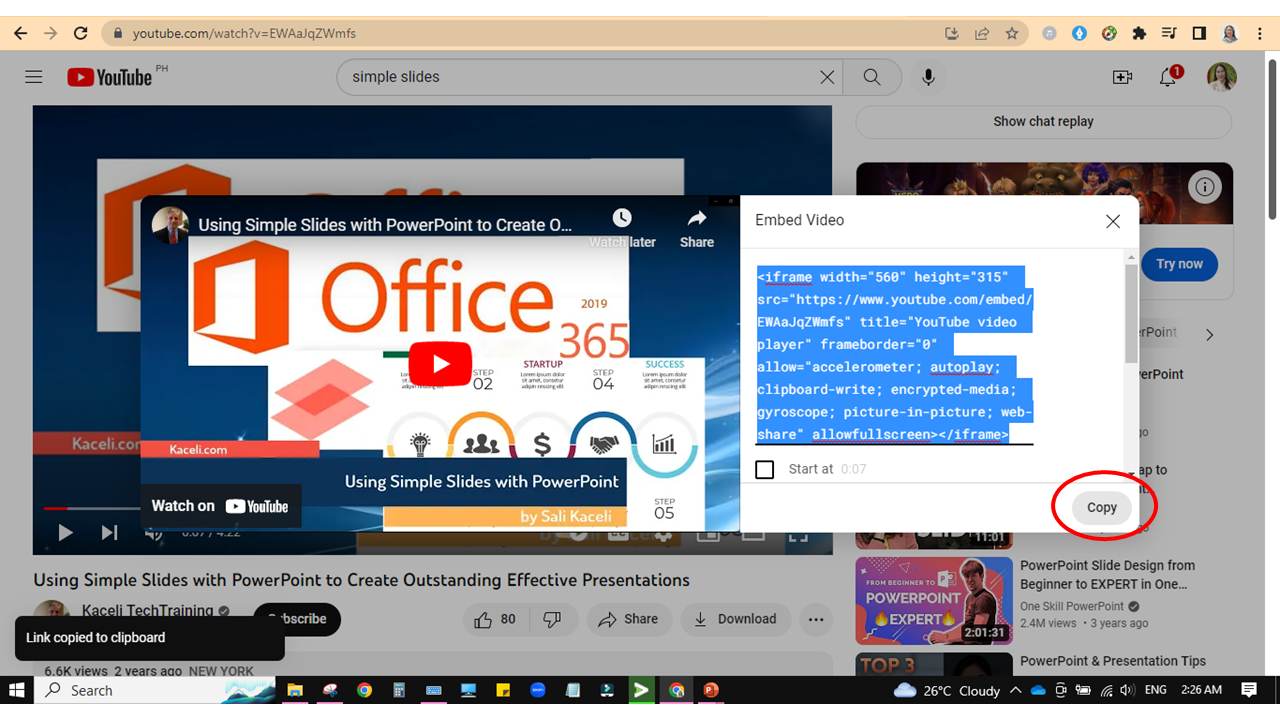1280x720 pixels.
Task: Click the ad info icon
Action: [x=1206, y=187]
